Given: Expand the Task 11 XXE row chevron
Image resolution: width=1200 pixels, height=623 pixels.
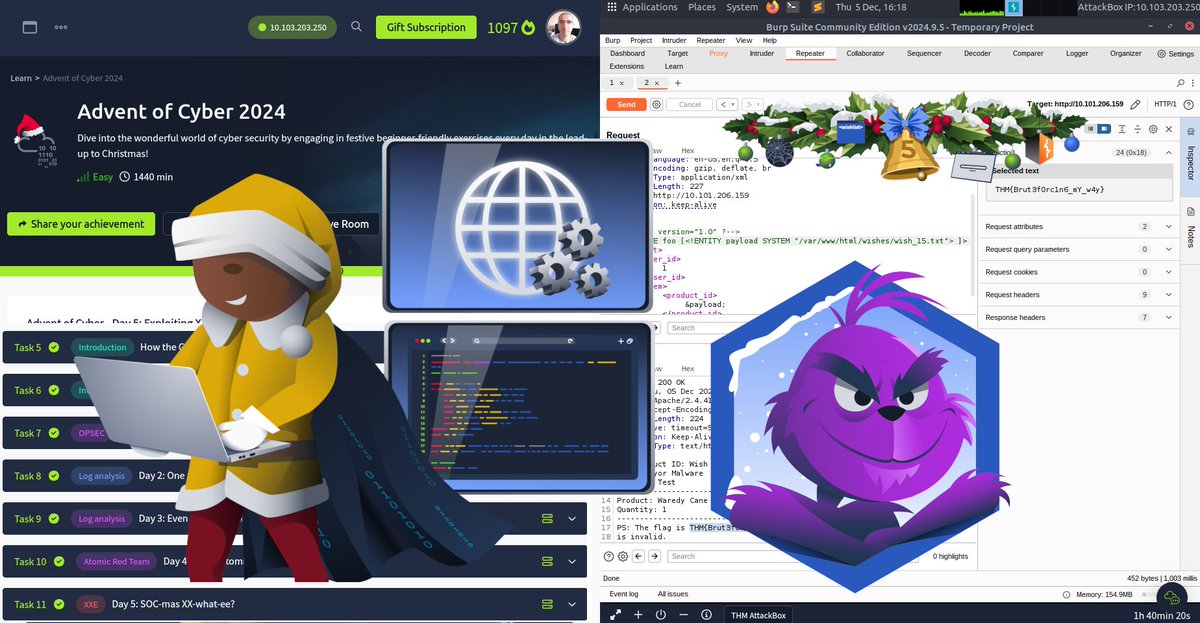Looking at the screenshot, I should pyautogui.click(x=572, y=604).
